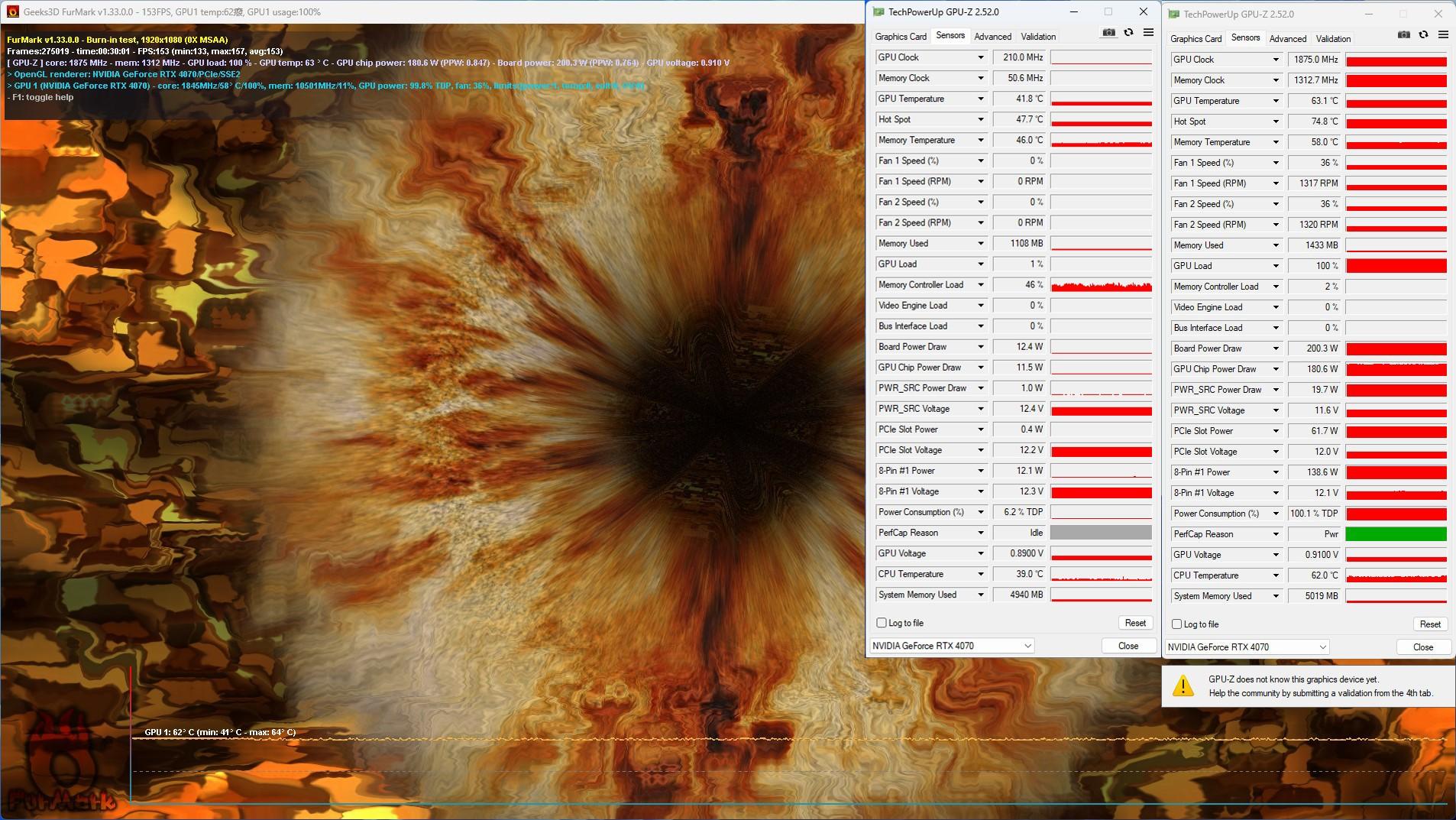
Task: Click GPU Clock 1875.0 MHz value in right GPU-Z
Action: 1315,60
